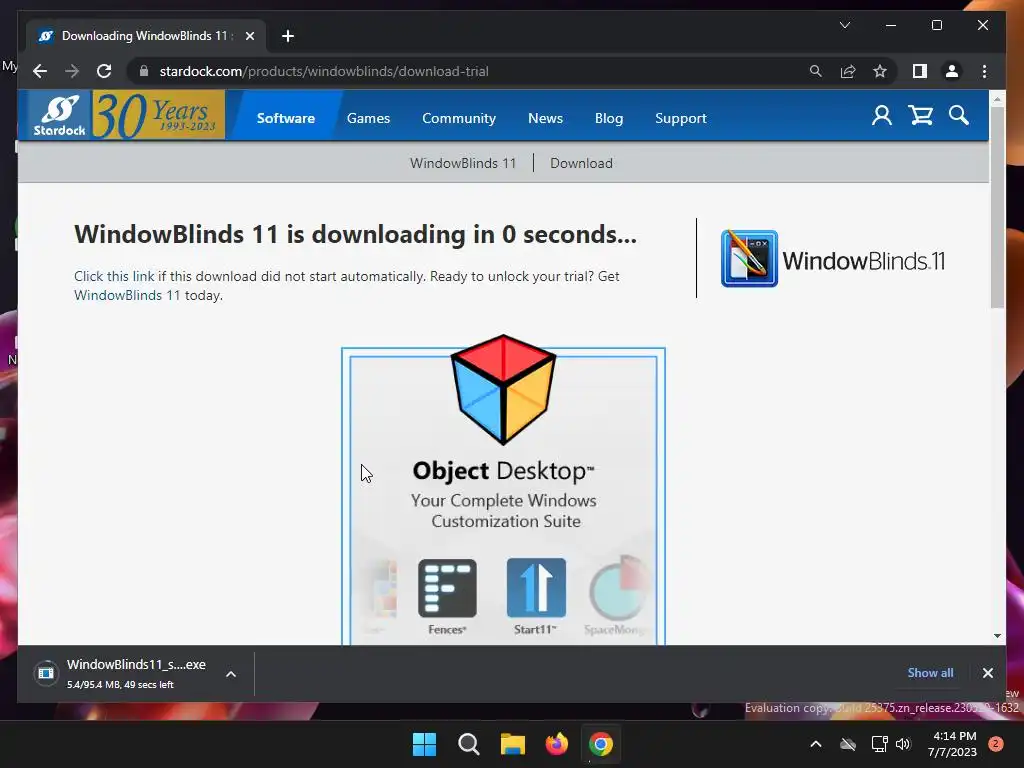Open the clock showing 4:14 PM
This screenshot has width=1024, height=768.
pos(952,744)
